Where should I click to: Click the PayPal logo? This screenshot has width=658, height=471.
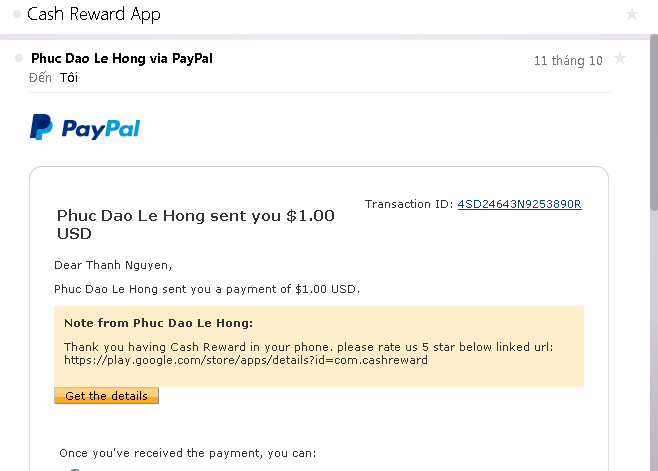85,128
